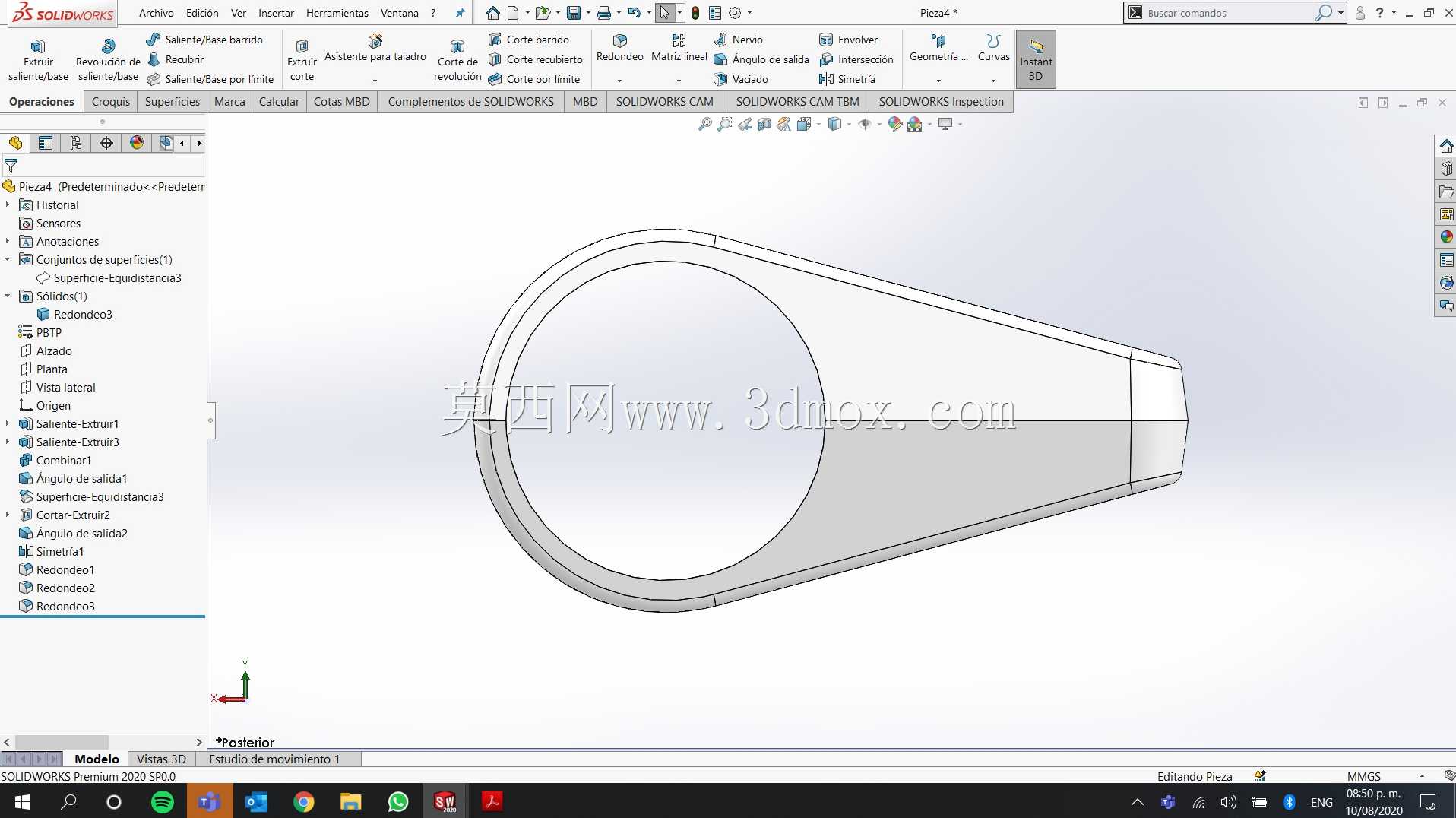The width and height of the screenshot is (1456, 818).
Task: Click the Recubrir tool
Action: coord(176,59)
